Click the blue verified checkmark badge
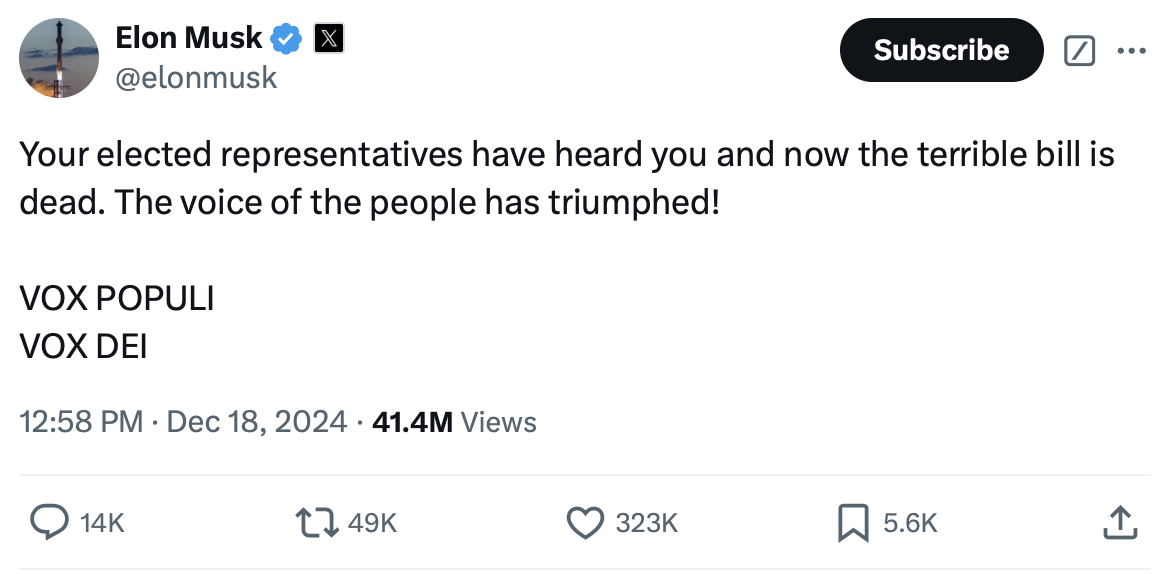The width and height of the screenshot is (1168, 574). coord(287,39)
